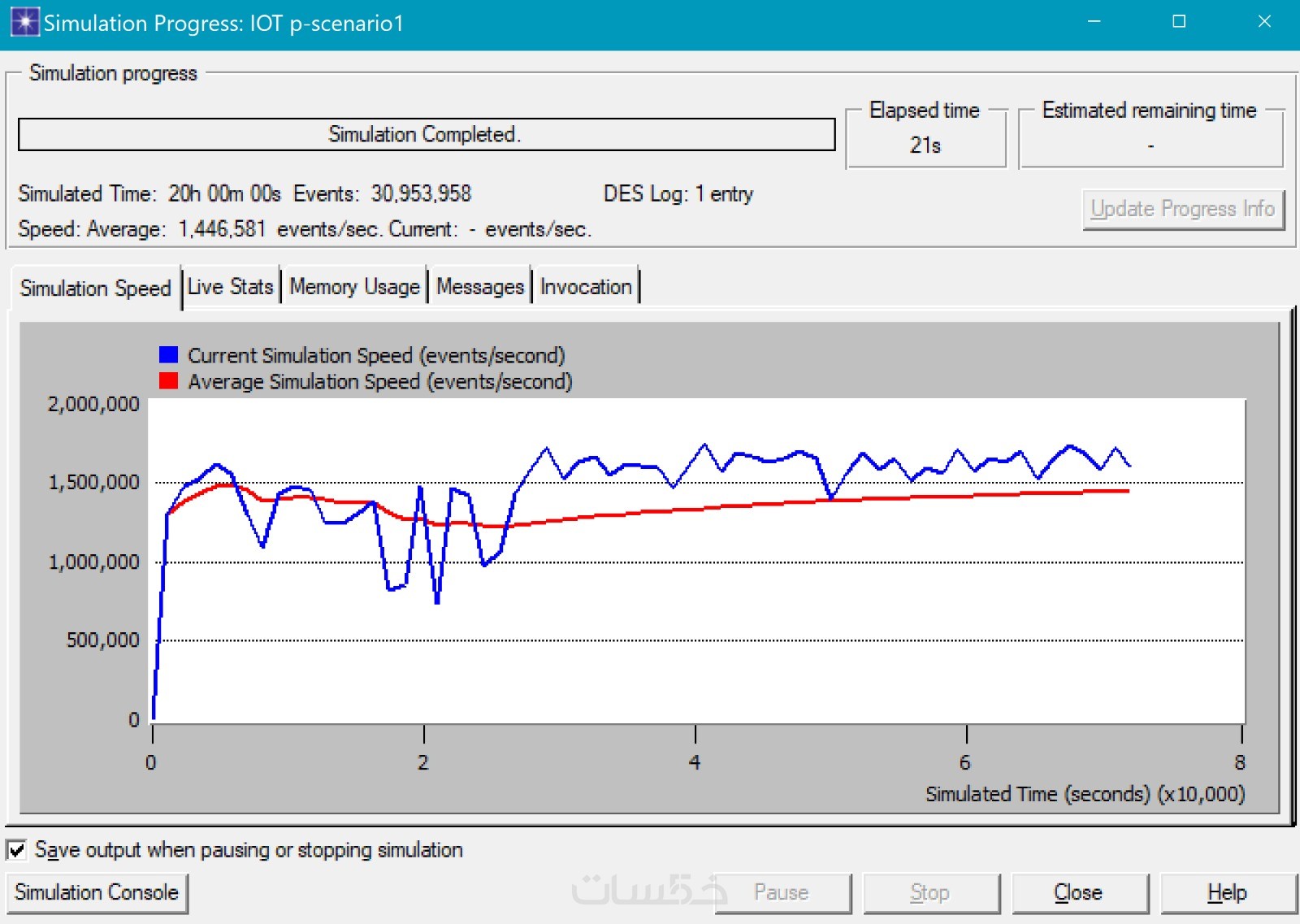1300x924 pixels.
Task: Click the Estimated remaining time label
Action: (x=1150, y=111)
